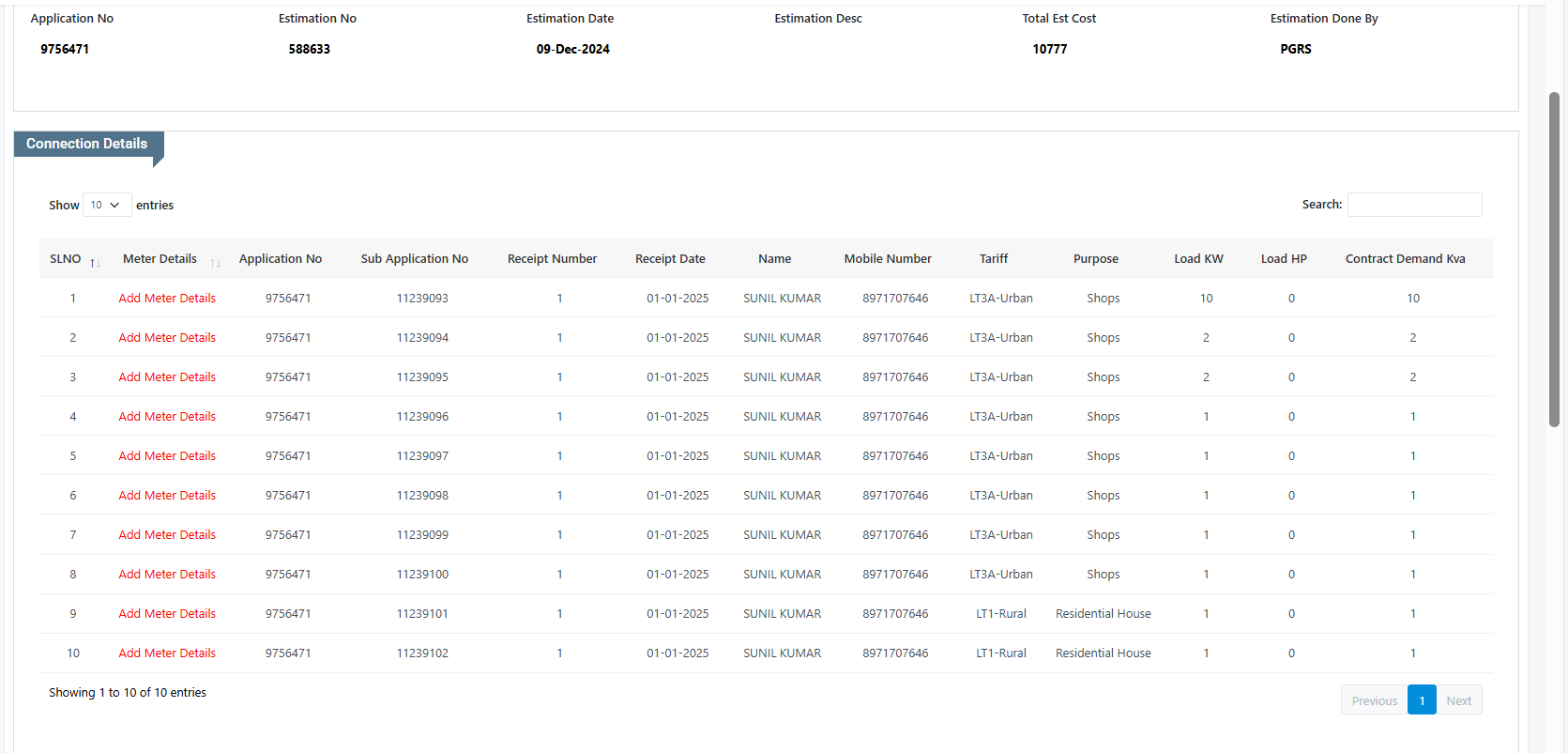Sort table by SLNO sort arrows icon
This screenshot has height=753, width=1568.
(x=95, y=262)
